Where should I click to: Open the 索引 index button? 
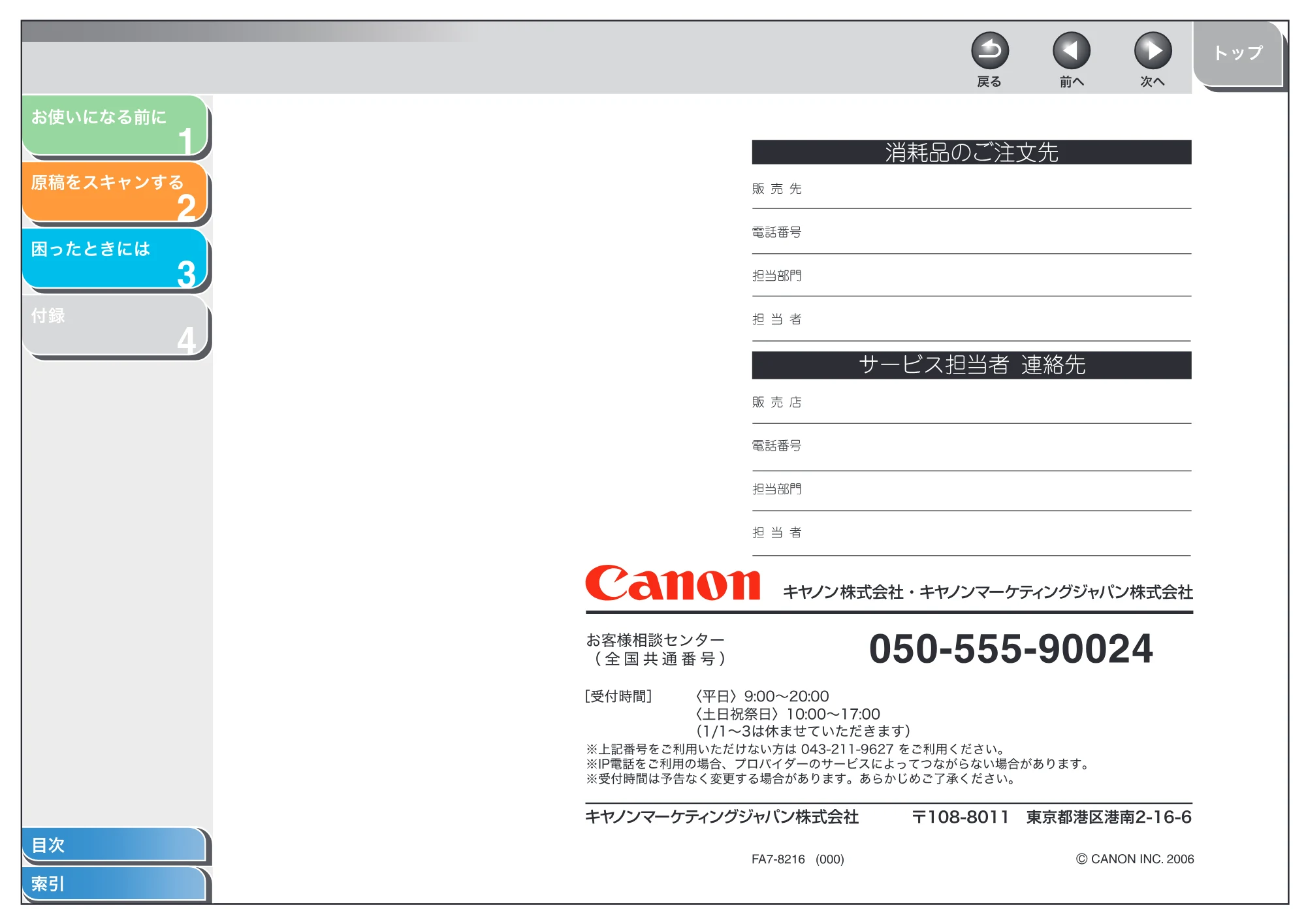tap(114, 884)
